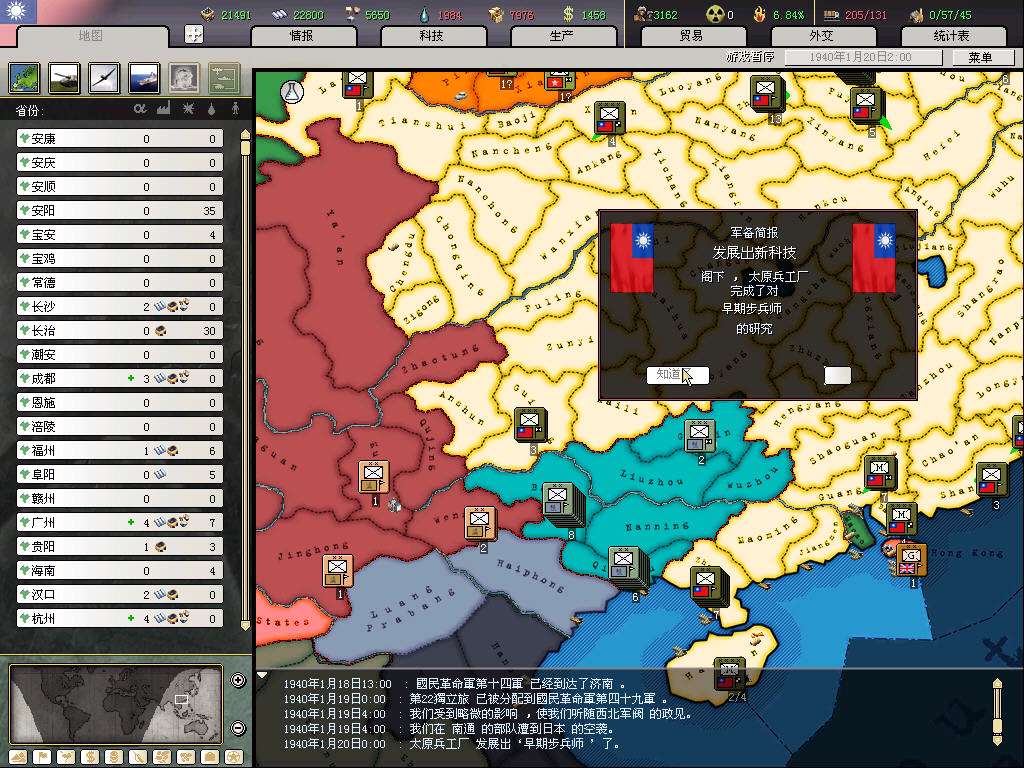Click message log scroll up arrow
1024x768 pixels.
[997, 683]
